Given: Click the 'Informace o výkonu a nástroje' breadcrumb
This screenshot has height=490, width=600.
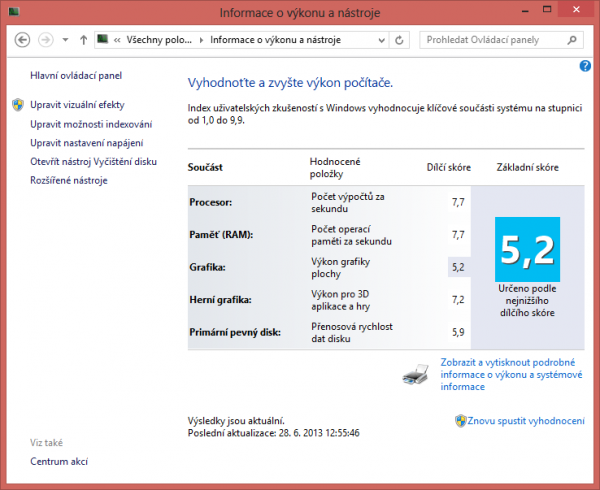Looking at the screenshot, I should (x=276, y=40).
